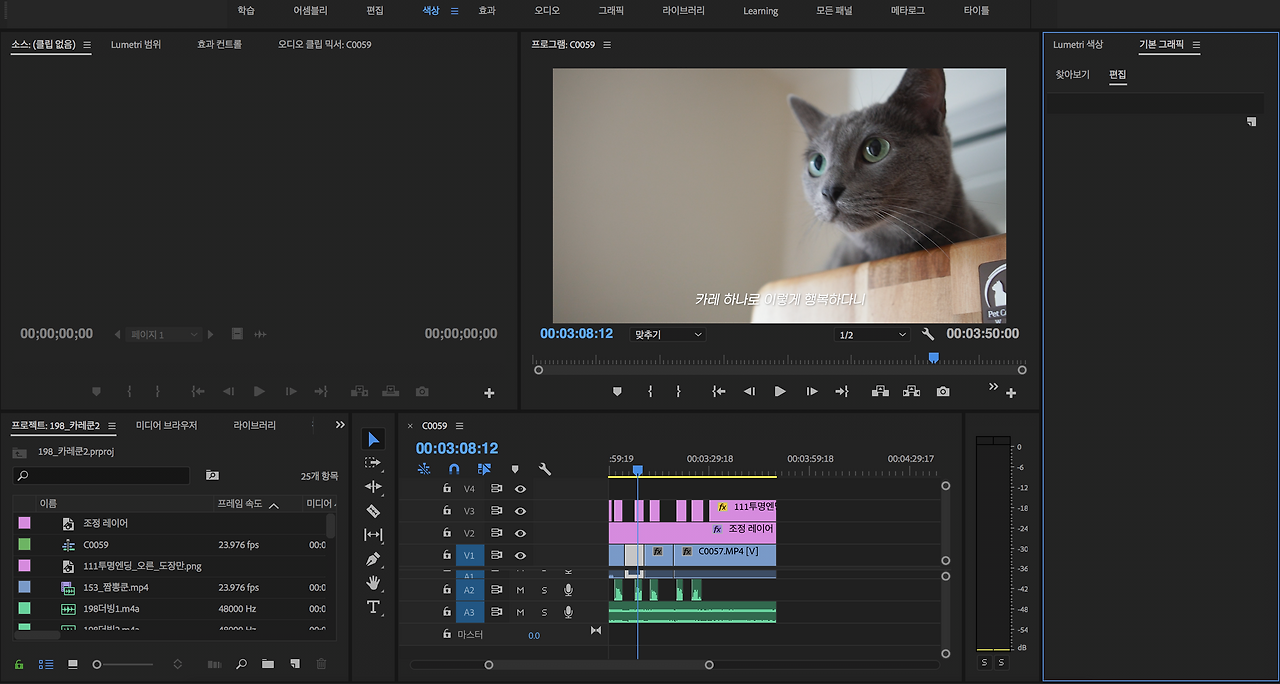
Task: Expand project panel overflow tabs chevron
Action: [x=340, y=425]
